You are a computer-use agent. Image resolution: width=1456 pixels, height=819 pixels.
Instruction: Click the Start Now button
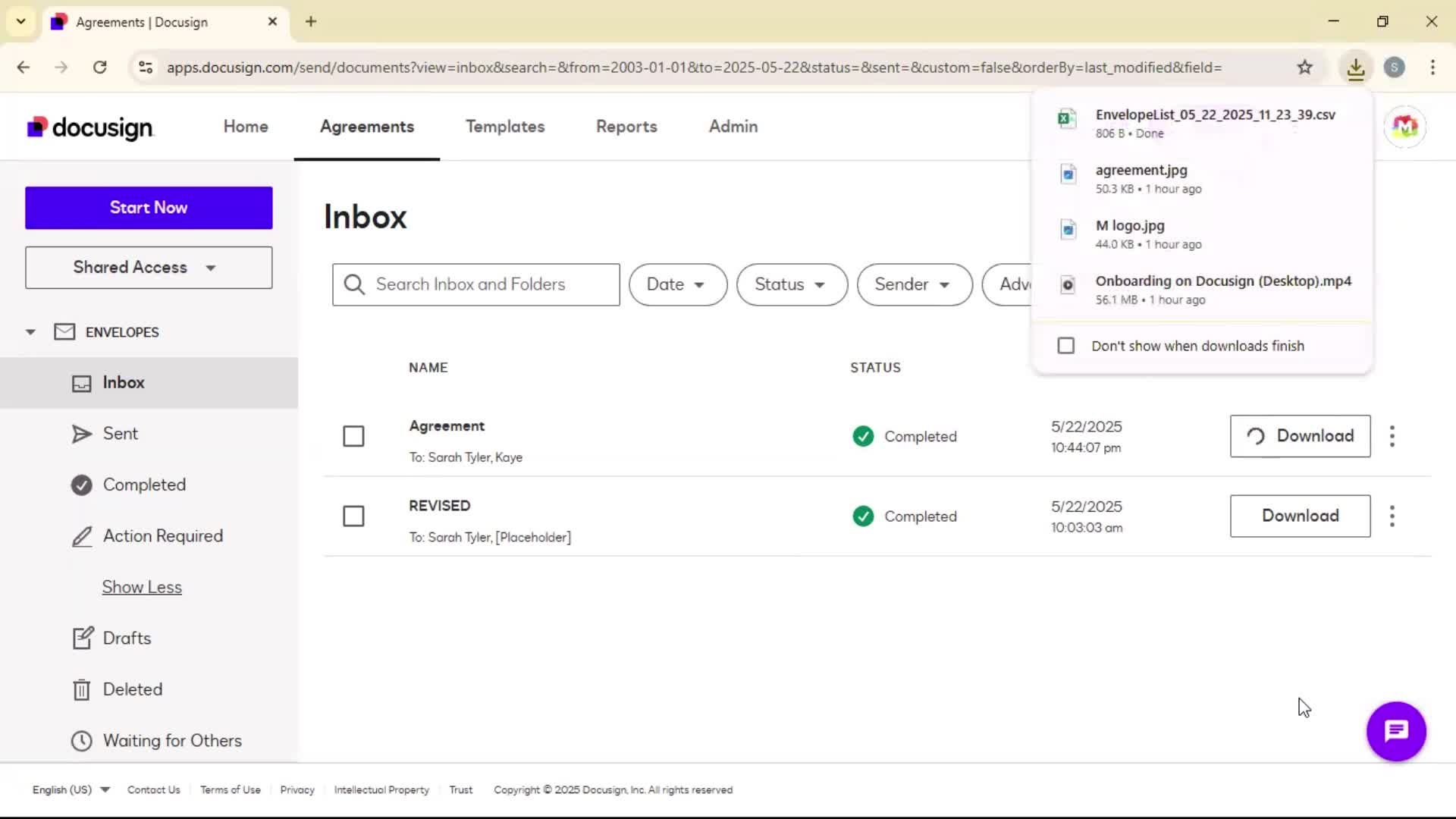tap(149, 208)
